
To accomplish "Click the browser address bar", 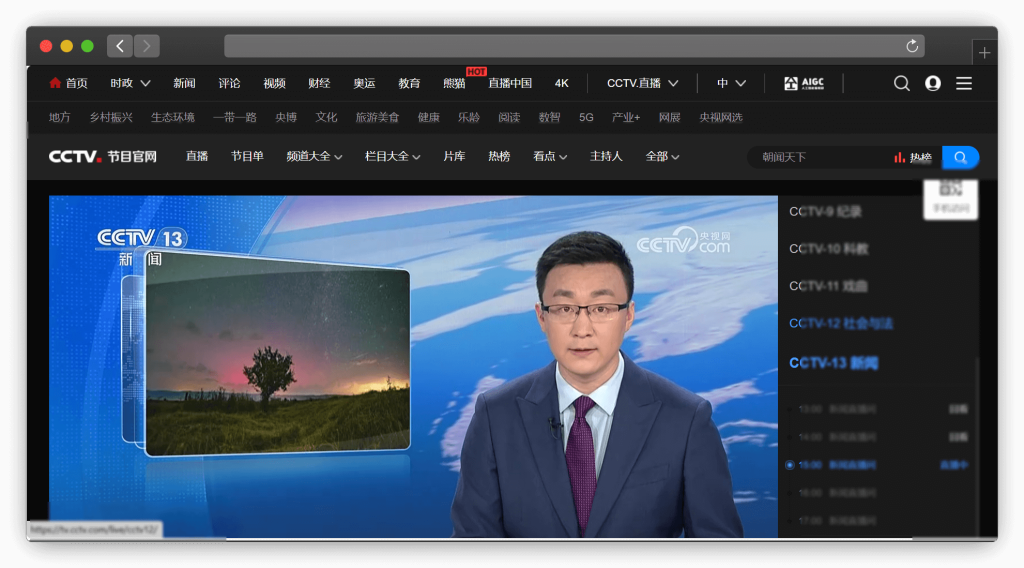I will pyautogui.click(x=574, y=46).
